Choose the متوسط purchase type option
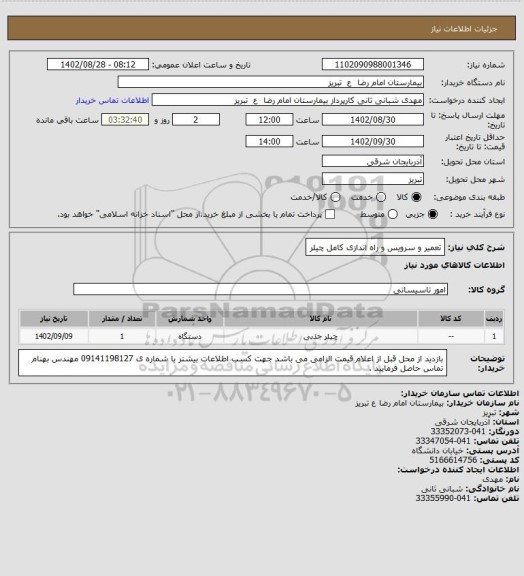The image size is (524, 576). 393,214
